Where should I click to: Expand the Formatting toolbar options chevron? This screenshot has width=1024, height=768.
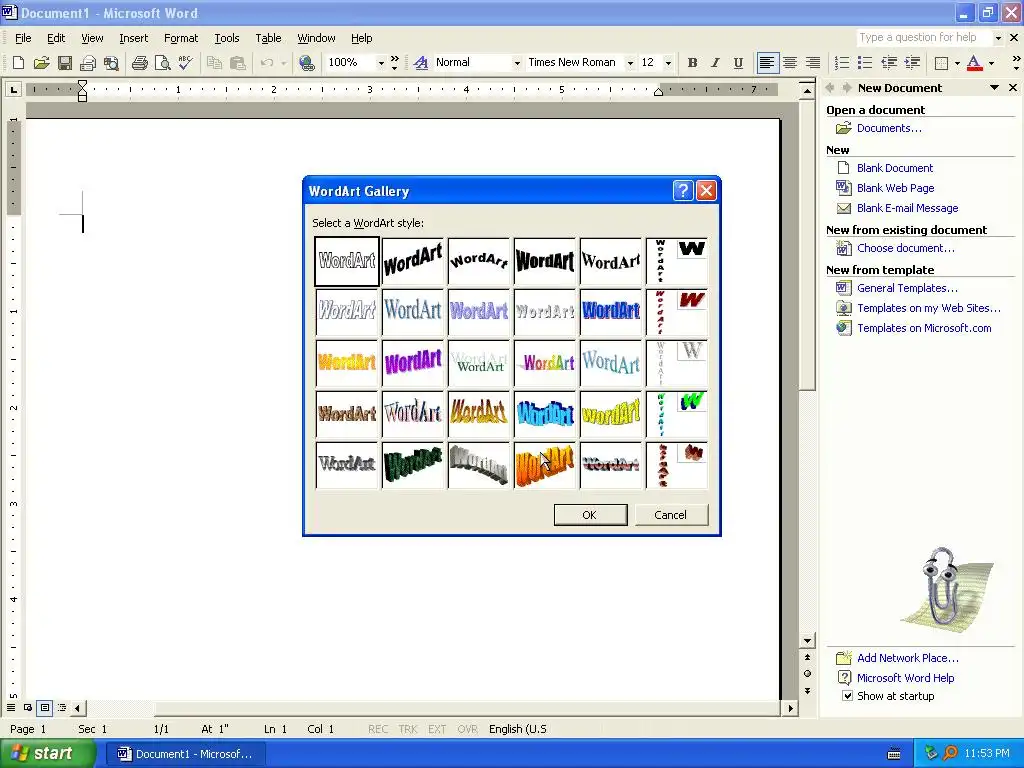click(1016, 63)
